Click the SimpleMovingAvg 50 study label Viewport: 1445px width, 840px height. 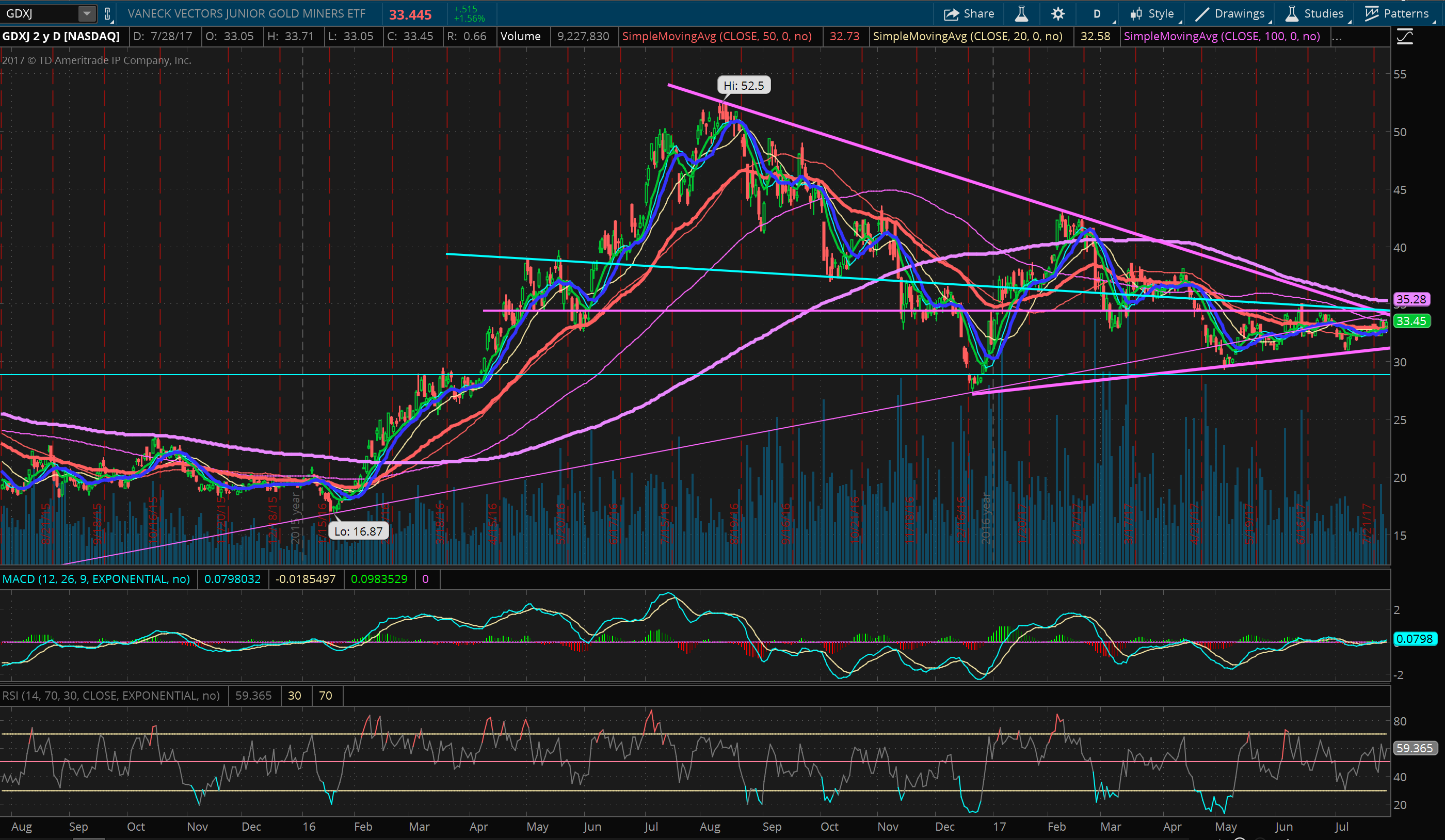coord(717,37)
